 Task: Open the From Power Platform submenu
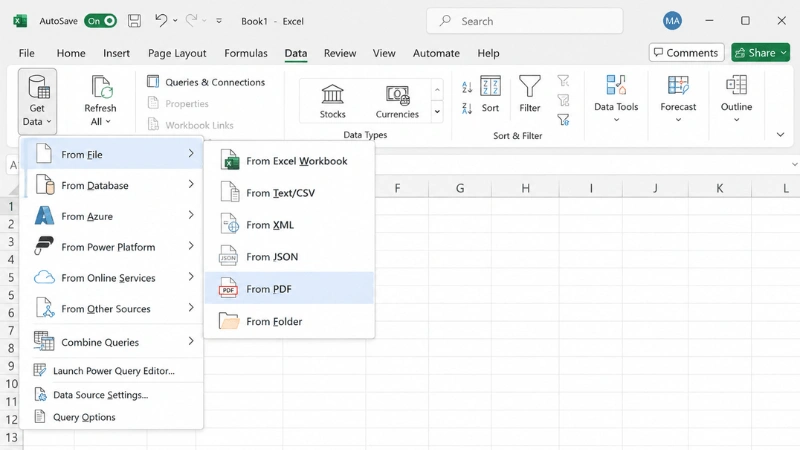coord(113,247)
